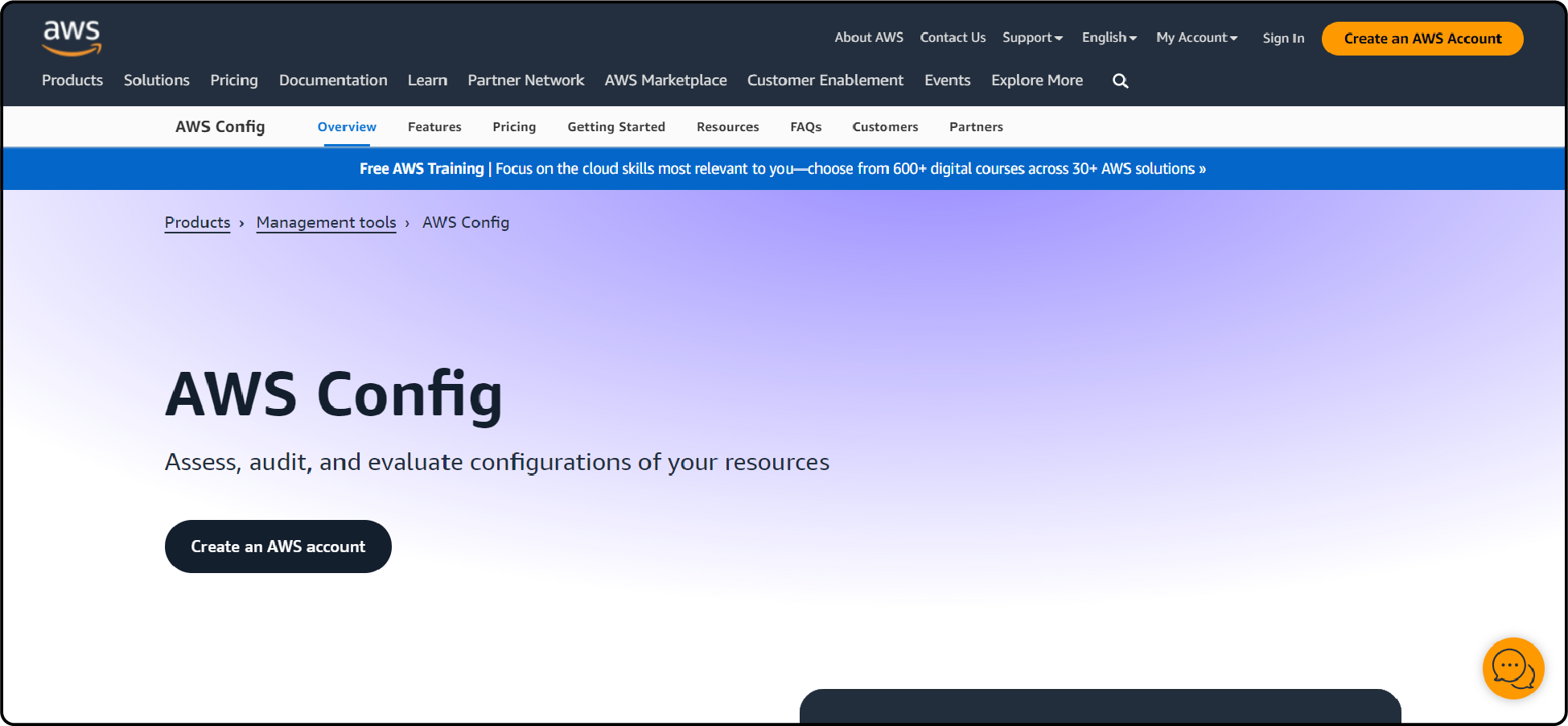Switch to the Customers tab
The height and width of the screenshot is (726, 1568).
885,127
